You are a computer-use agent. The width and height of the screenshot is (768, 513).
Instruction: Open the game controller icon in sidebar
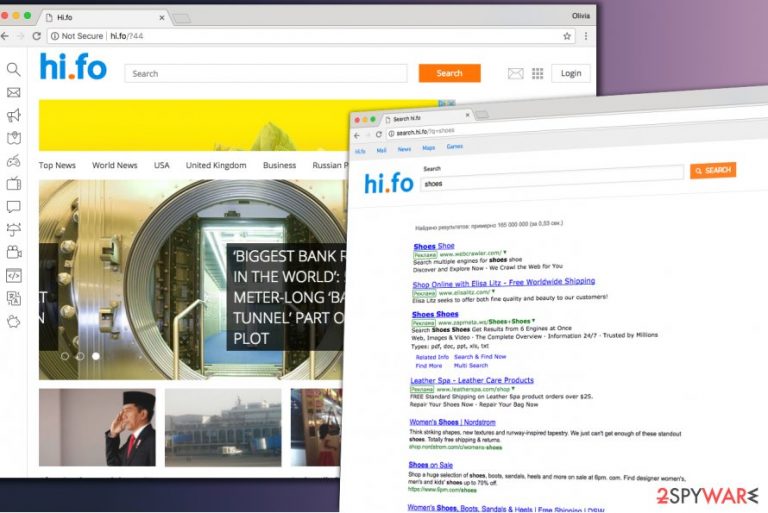(14, 161)
